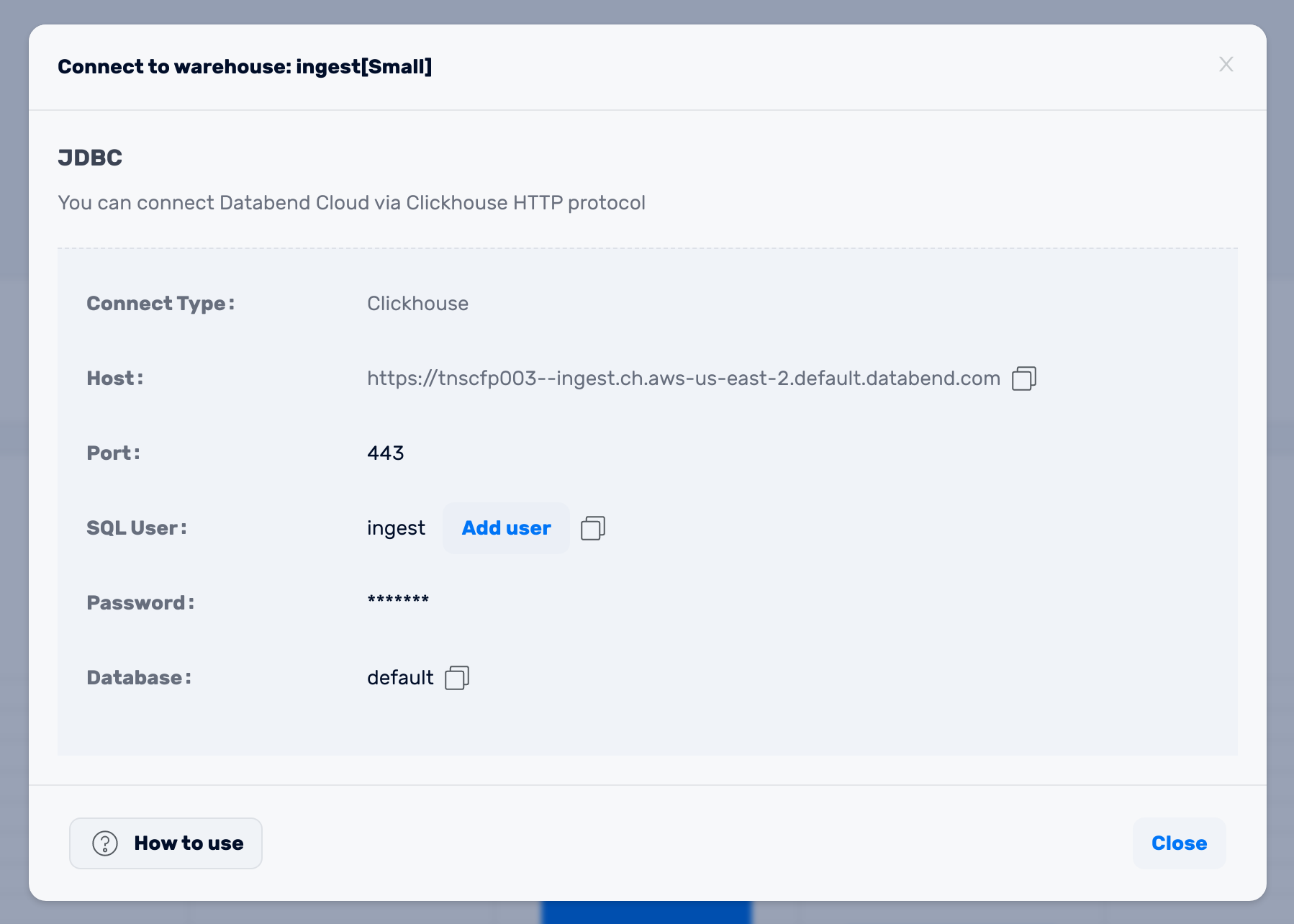Click the Database field label
The height and width of the screenshot is (924, 1294).
pos(139,678)
